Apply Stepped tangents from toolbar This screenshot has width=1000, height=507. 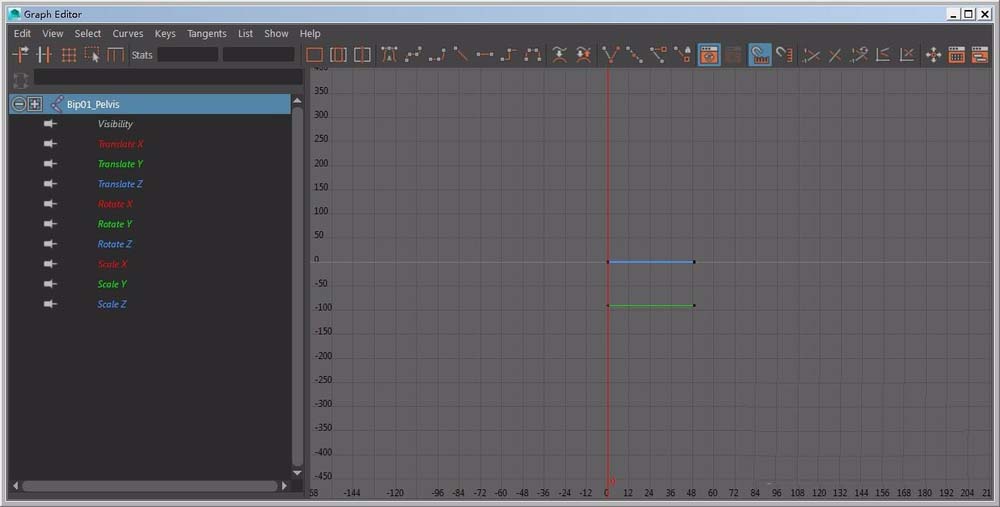pos(509,55)
